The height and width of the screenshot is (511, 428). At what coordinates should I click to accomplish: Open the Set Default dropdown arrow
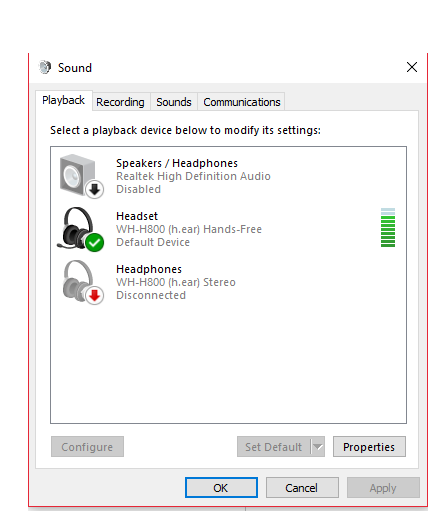(x=318, y=447)
